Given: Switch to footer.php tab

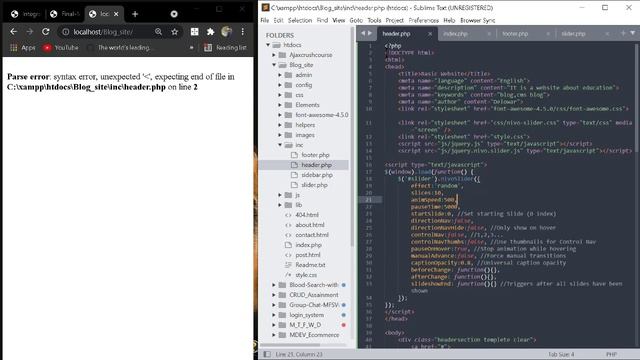Looking at the screenshot, I should tap(515, 34).
